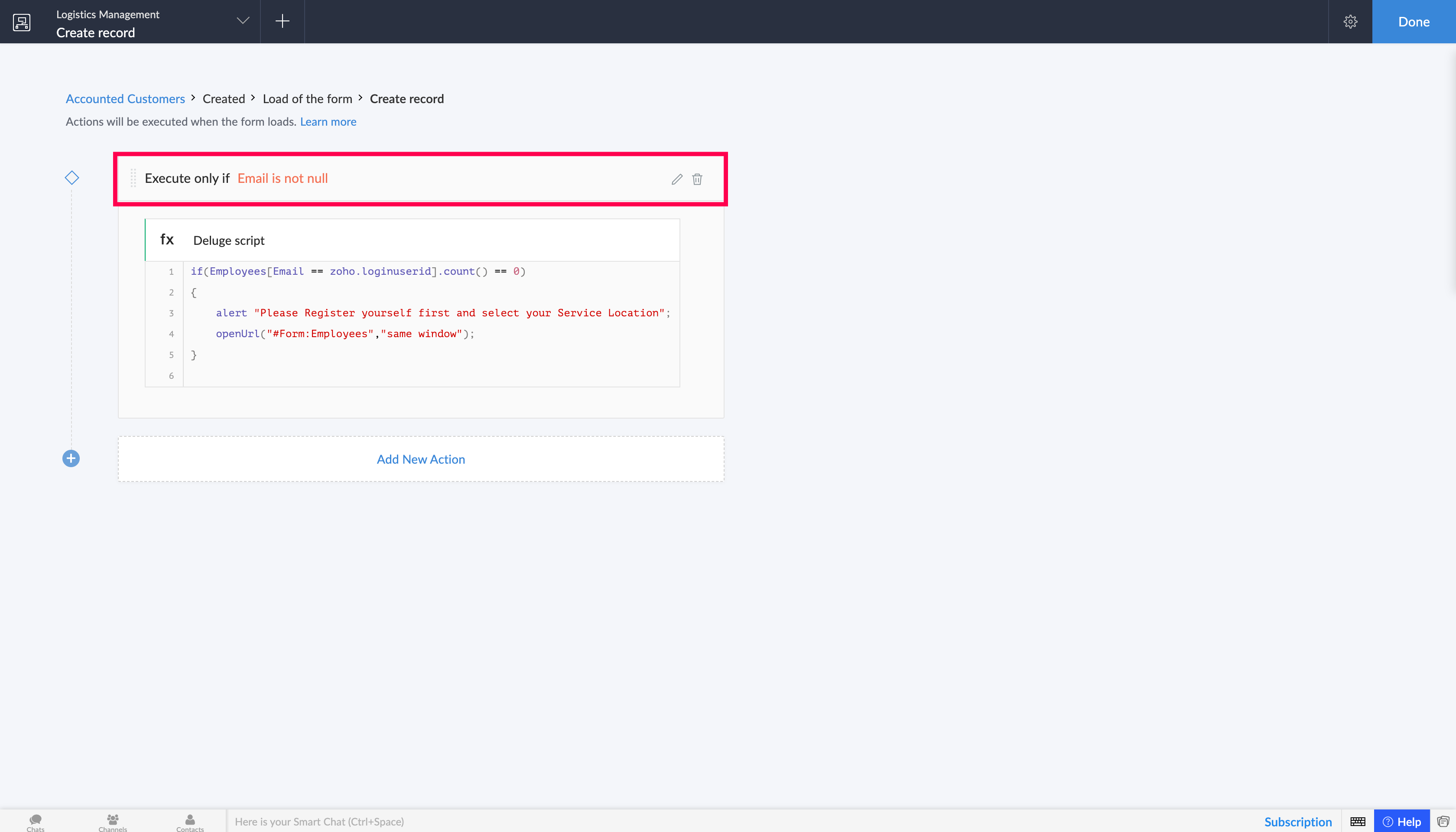The width and height of the screenshot is (1456, 832).
Task: Add a new workflow with plus icon
Action: (x=282, y=22)
